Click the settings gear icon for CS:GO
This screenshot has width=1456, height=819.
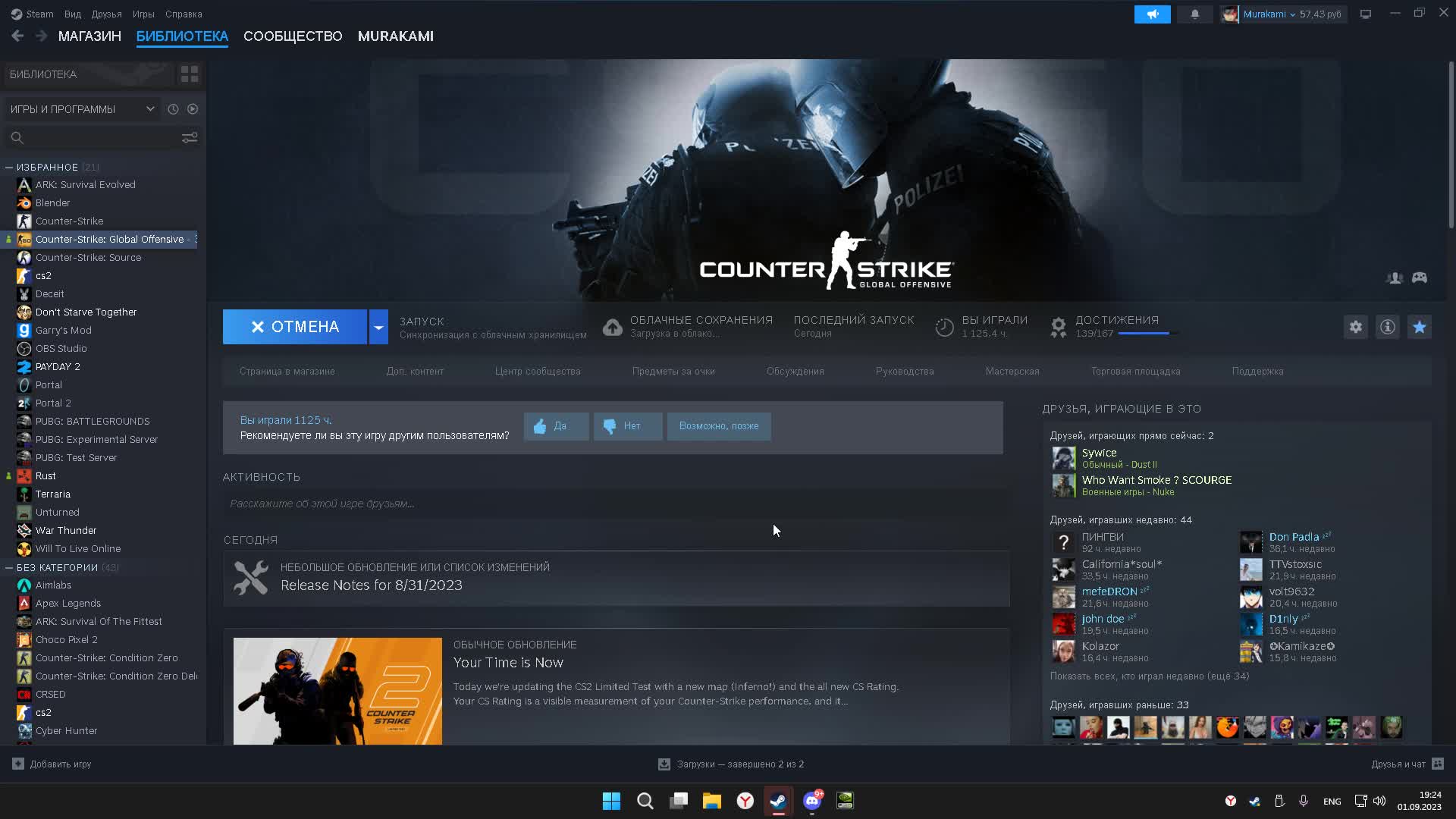tap(1356, 326)
